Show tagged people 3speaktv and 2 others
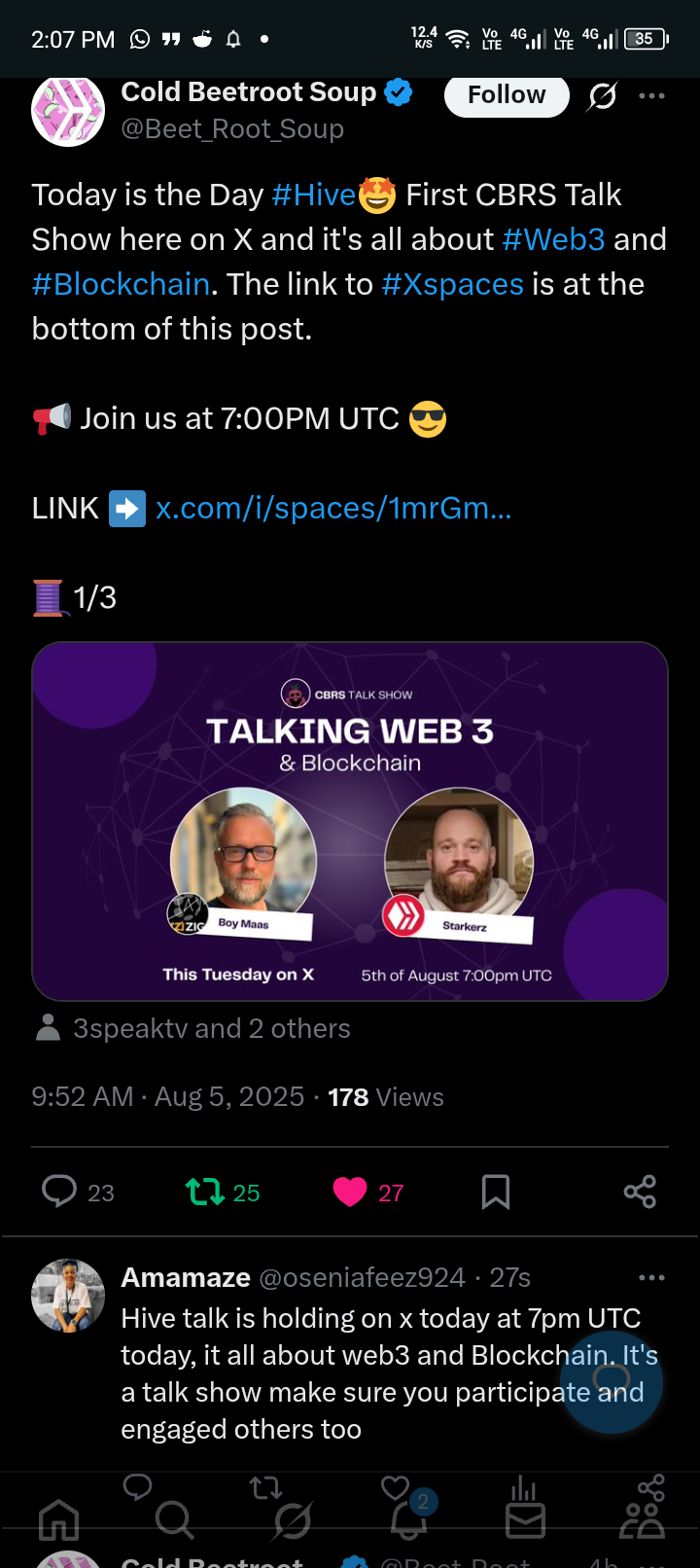Viewport: 700px width, 1568px height. coord(192,1028)
